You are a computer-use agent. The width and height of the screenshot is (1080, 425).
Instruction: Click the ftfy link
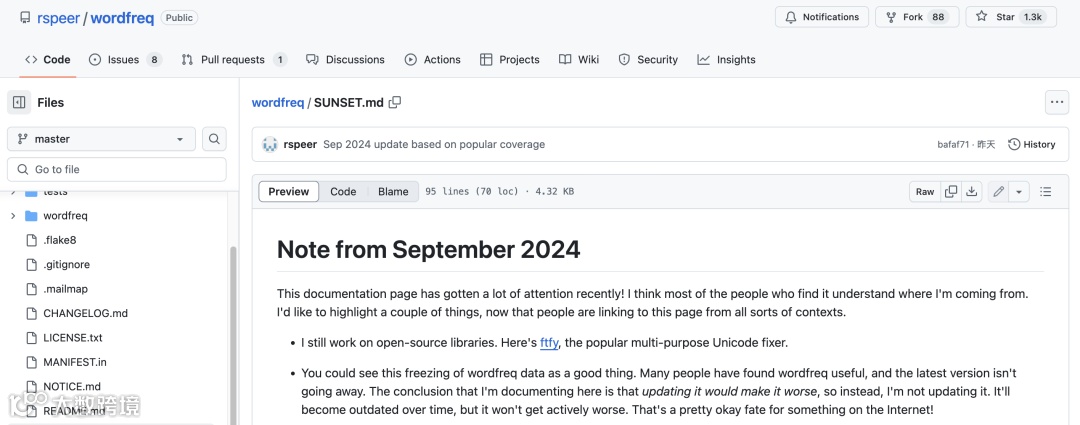pyautogui.click(x=549, y=343)
